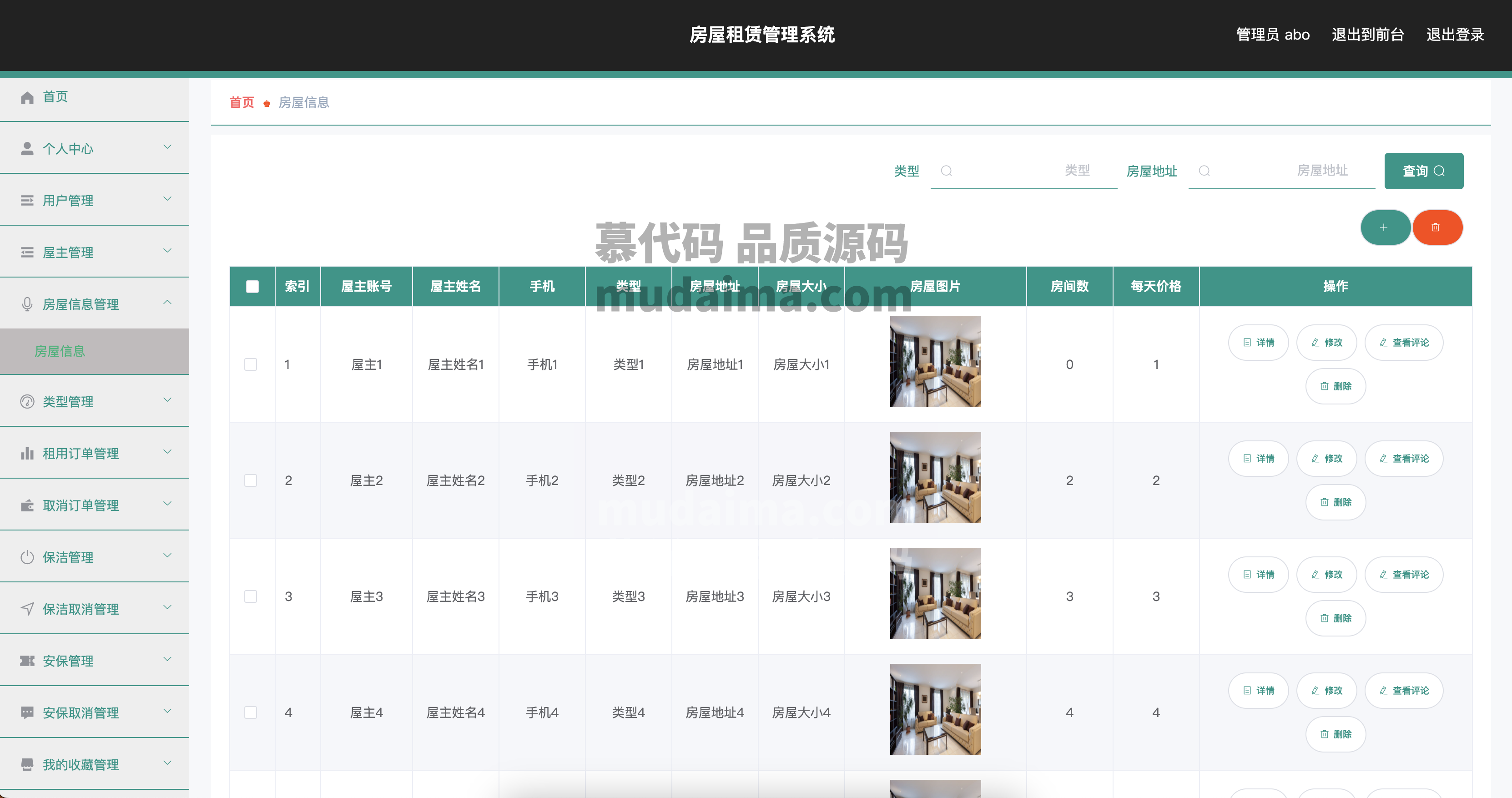The image size is (1512, 798).
Task: Open the 安保取消管理 menu label
Action: (81, 713)
